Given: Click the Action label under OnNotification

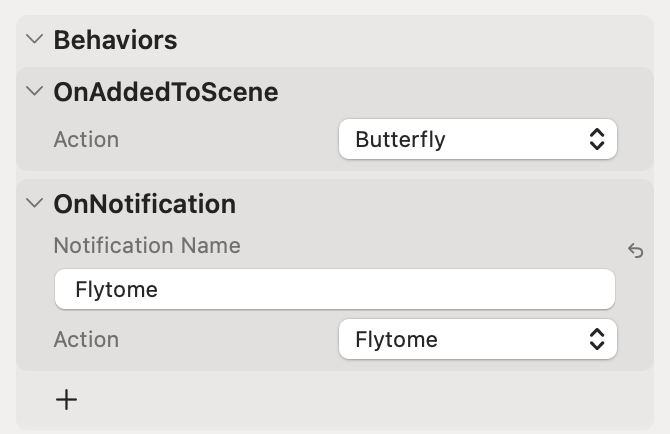Looking at the screenshot, I should (86, 340).
